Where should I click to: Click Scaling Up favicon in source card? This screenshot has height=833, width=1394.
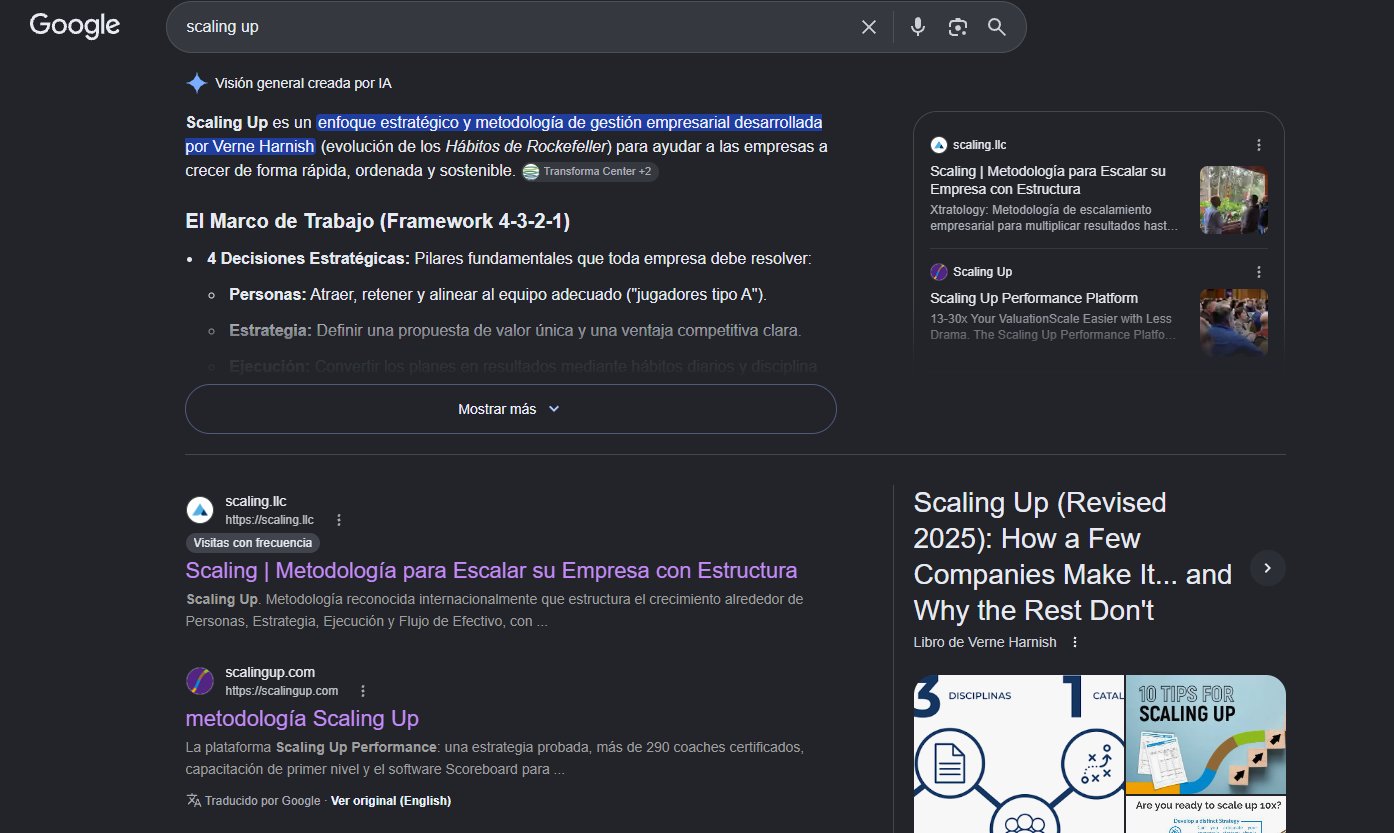938,272
